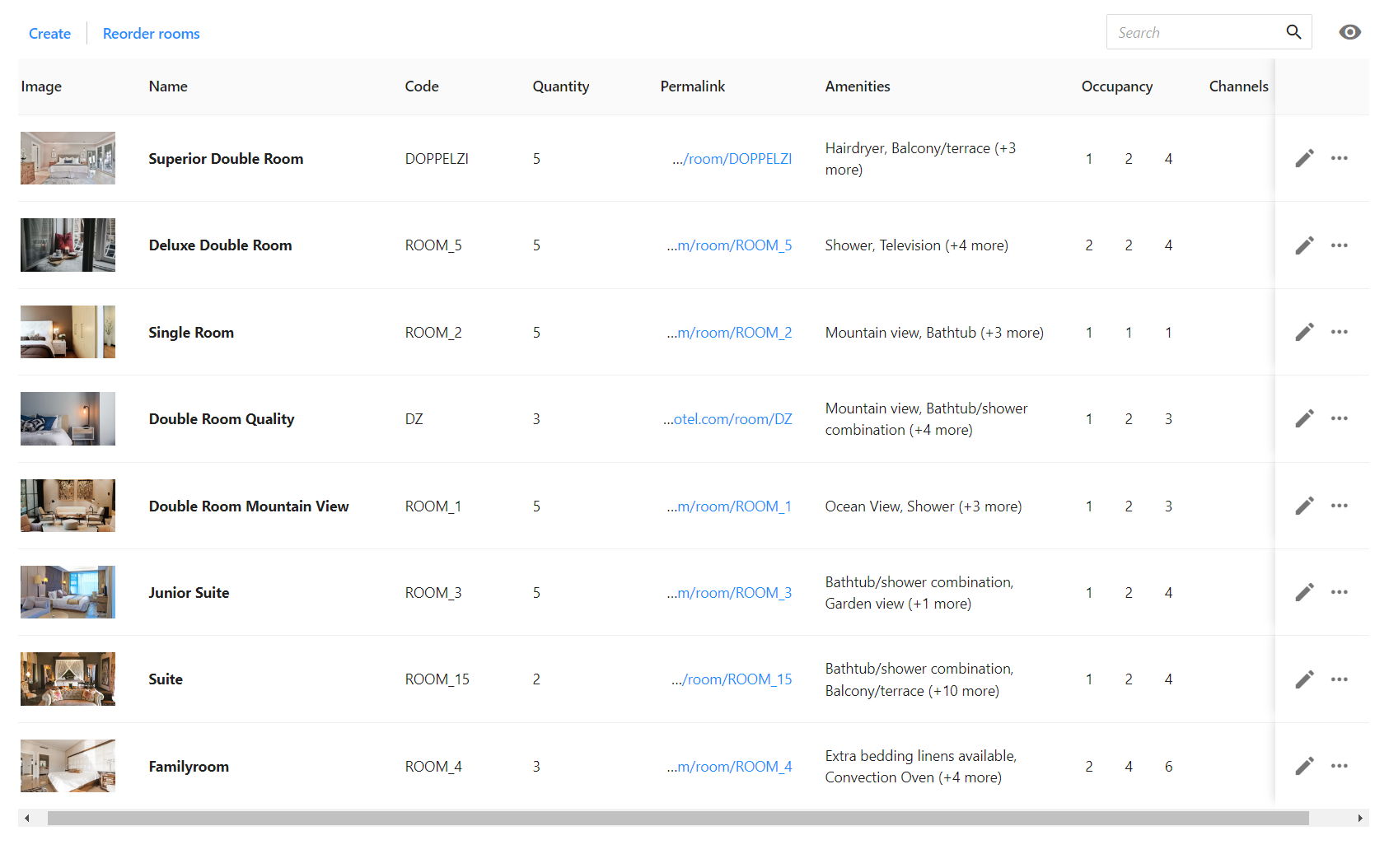Image resolution: width=1389 pixels, height=868 pixels.
Task: Expand three-dot menu for Double Room Mountain View
Action: pos(1340,506)
